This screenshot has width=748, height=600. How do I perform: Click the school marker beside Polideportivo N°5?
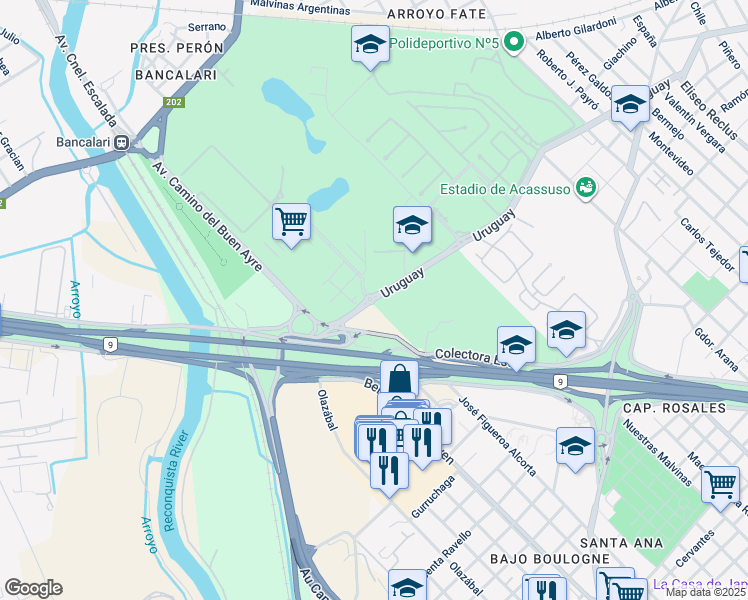(x=370, y=45)
